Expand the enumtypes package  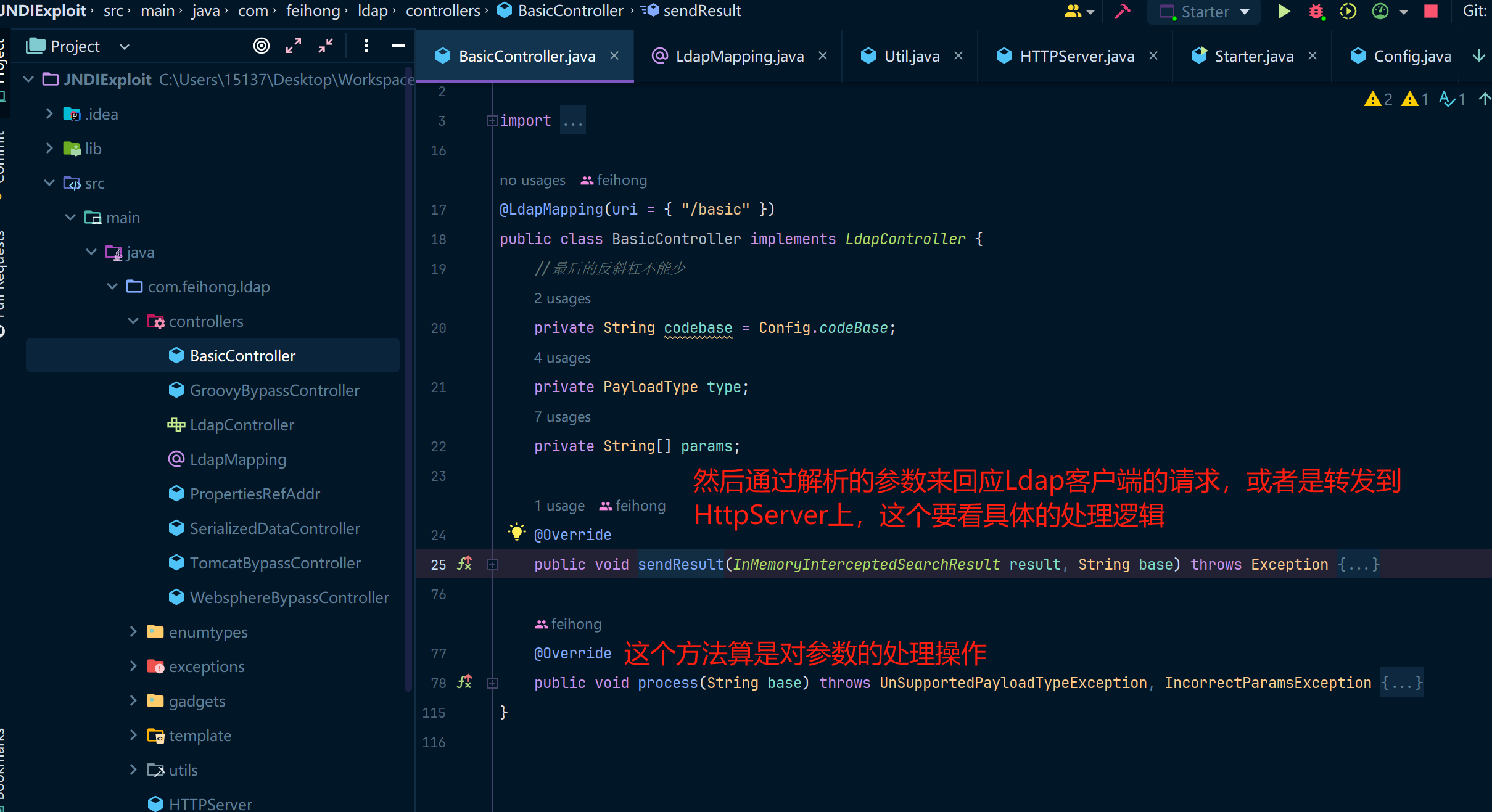[133, 632]
